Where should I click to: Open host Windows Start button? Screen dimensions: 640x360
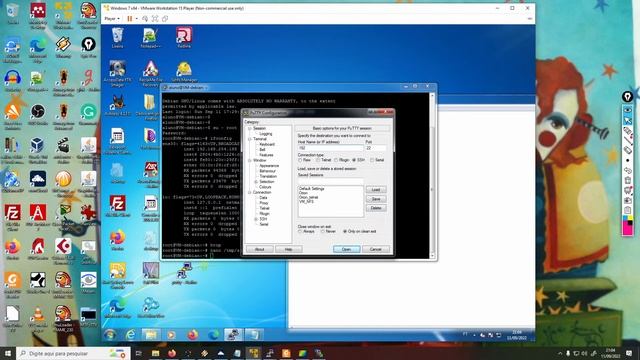point(8,353)
